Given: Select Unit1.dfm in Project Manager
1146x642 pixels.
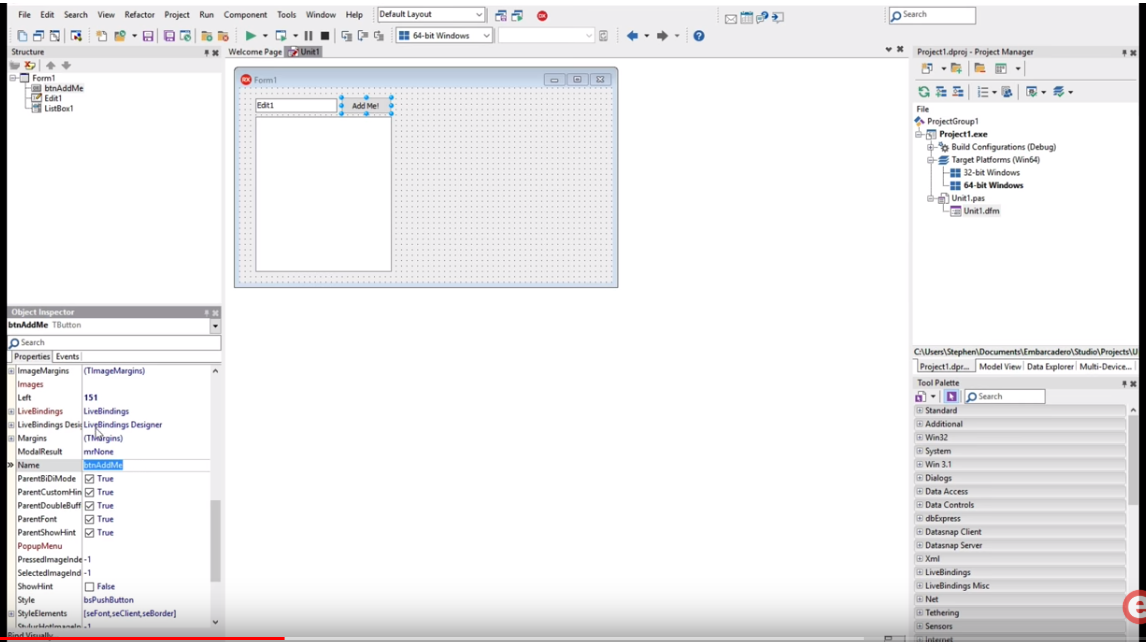Looking at the screenshot, I should click(x=981, y=211).
